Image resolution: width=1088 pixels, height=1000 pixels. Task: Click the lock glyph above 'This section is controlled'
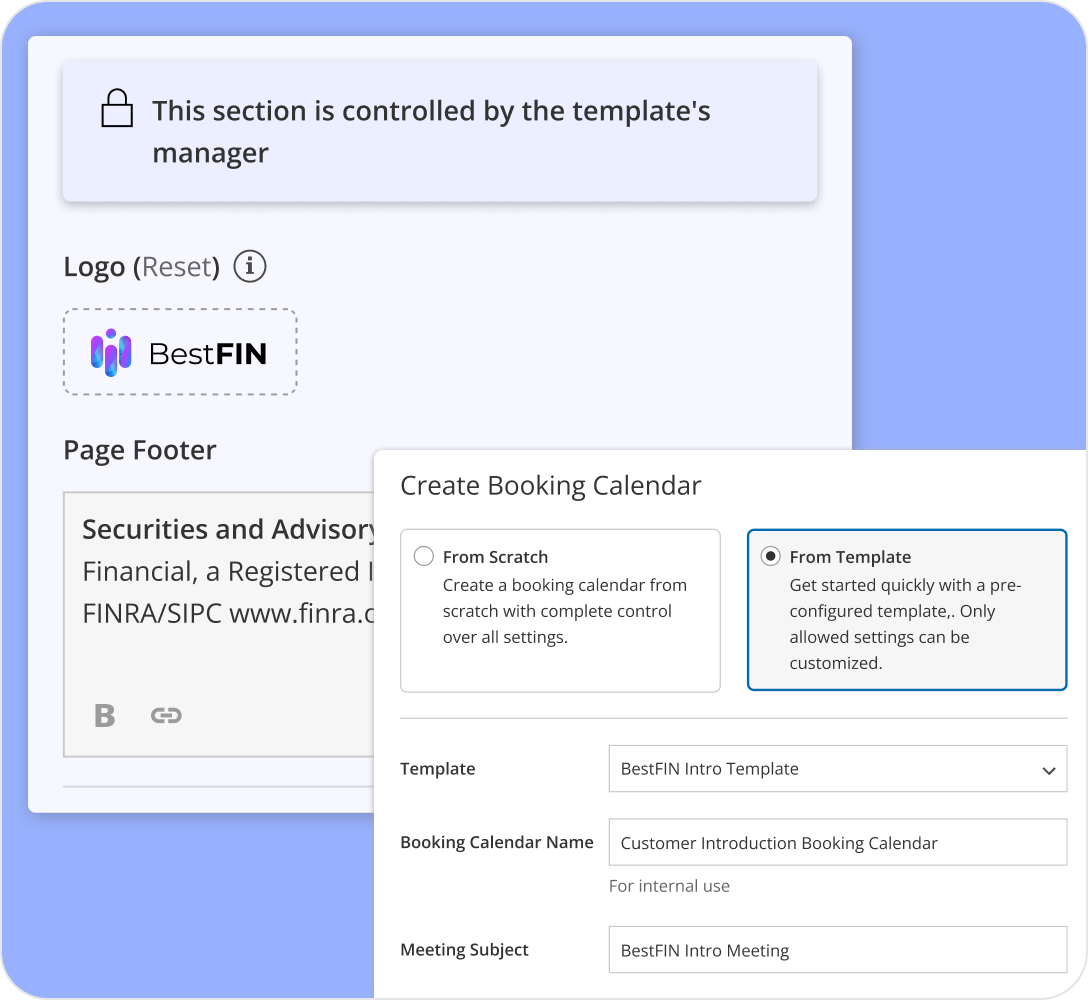pos(117,108)
